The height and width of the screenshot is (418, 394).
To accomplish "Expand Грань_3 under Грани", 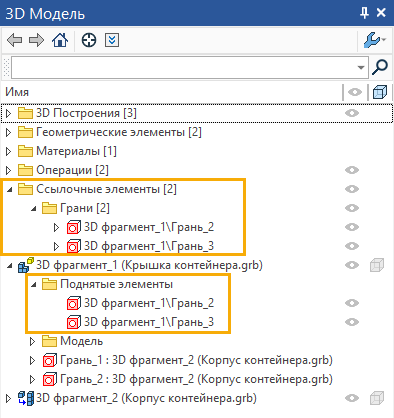I will point(56,246).
